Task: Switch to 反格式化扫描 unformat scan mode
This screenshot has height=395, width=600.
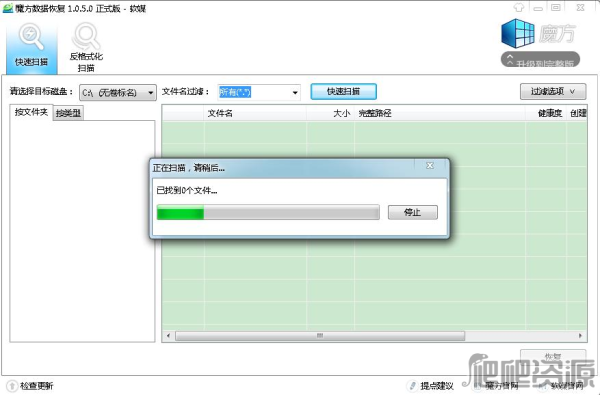Action: click(x=86, y=47)
